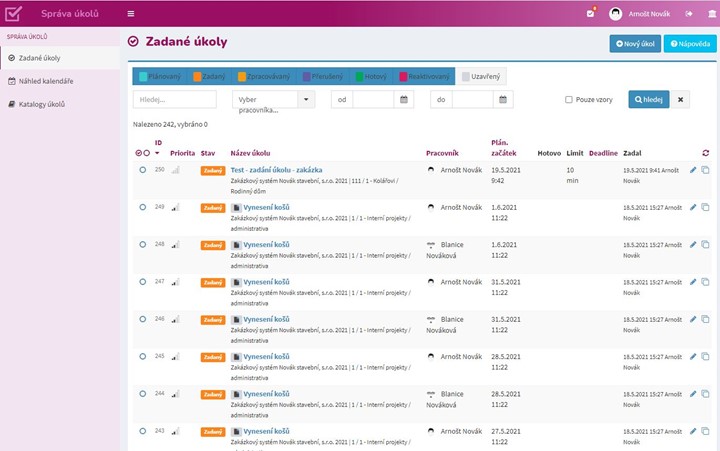720x451 pixels.
Task: Open the 'Vyber pracovníka' dropdown
Action: (x=274, y=100)
